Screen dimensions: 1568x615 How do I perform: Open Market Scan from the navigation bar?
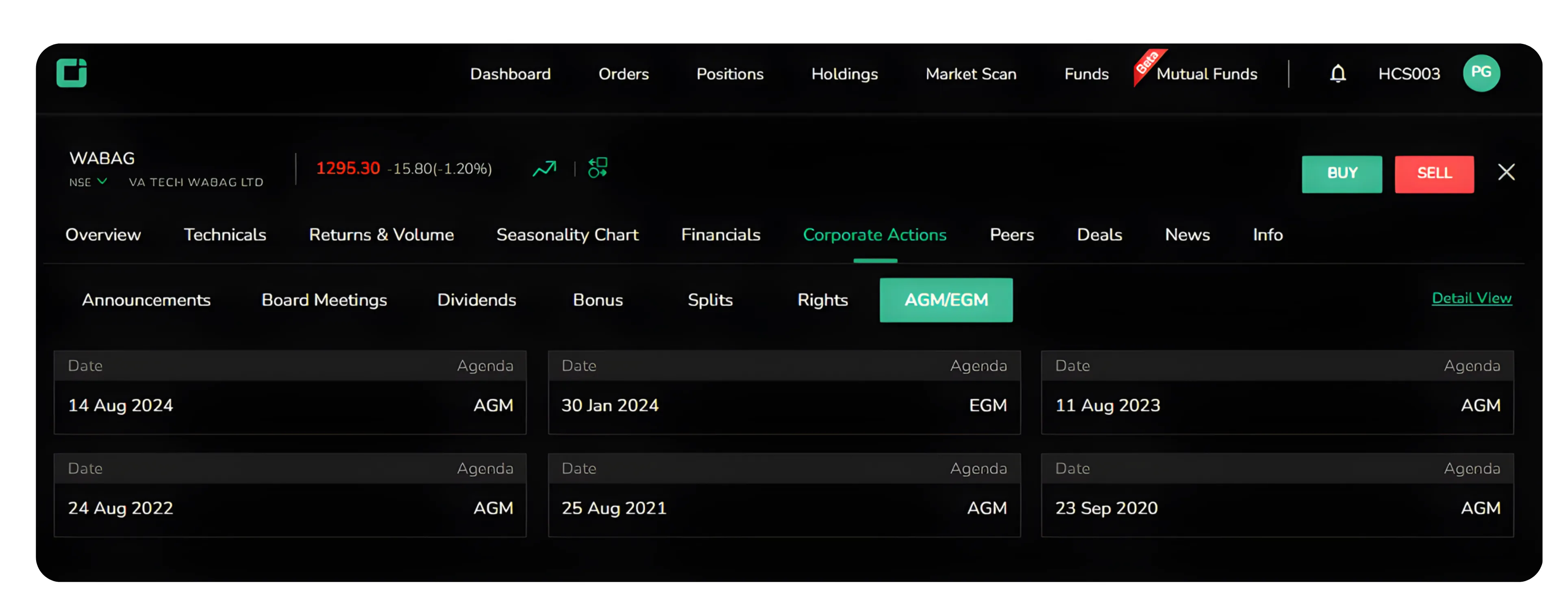(971, 74)
